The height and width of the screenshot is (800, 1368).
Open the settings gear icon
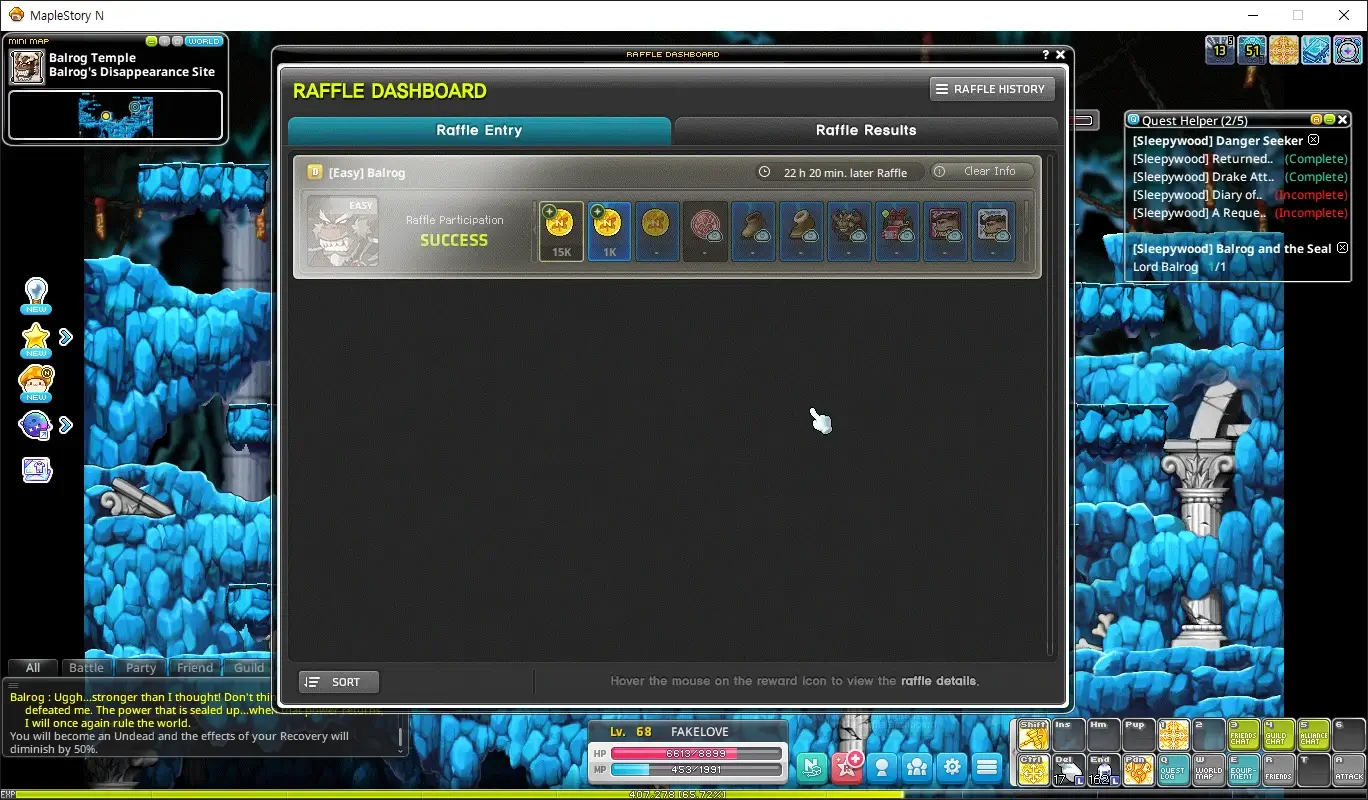point(952,767)
